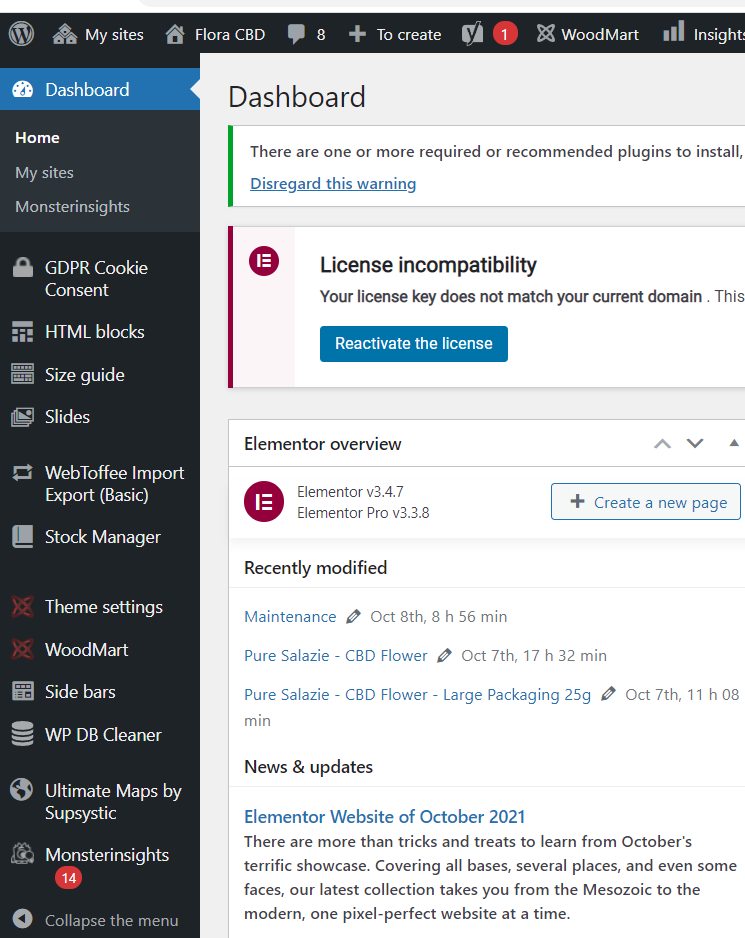Click the WP DB Cleaner database icon
The height and width of the screenshot is (938, 745).
click(x=23, y=734)
